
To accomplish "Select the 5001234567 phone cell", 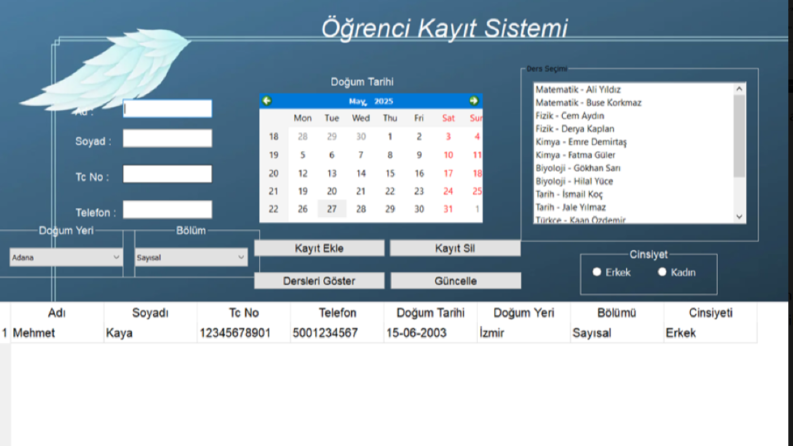I will [337, 333].
